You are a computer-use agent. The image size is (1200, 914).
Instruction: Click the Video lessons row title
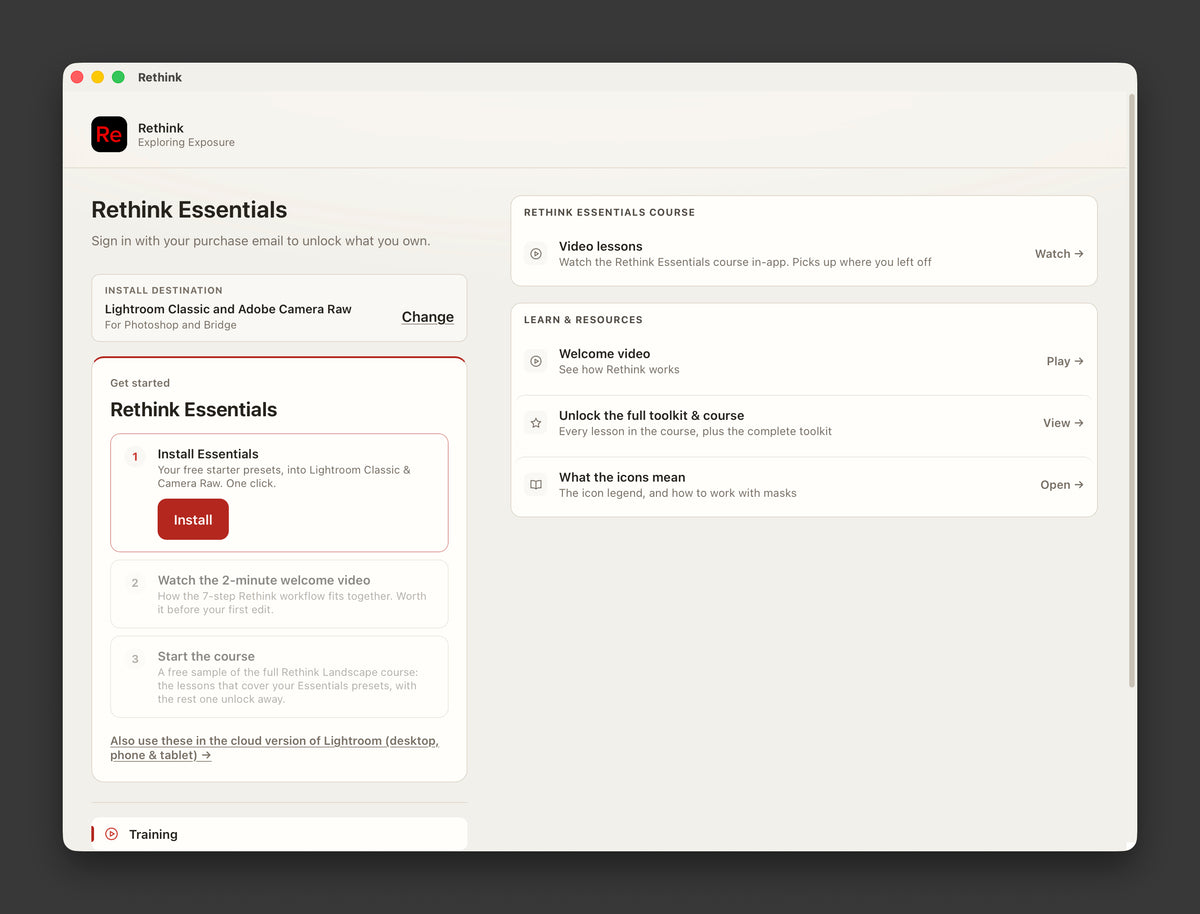click(x=600, y=246)
